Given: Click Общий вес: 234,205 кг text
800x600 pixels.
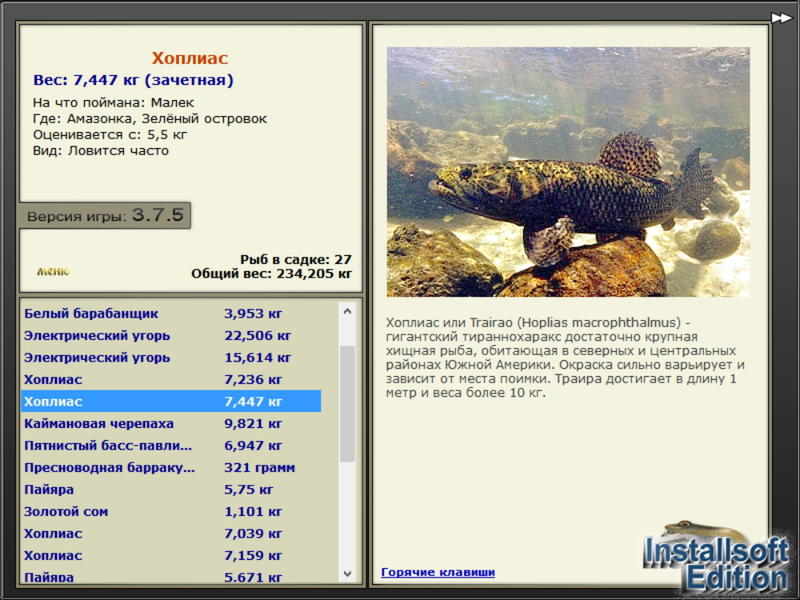Looking at the screenshot, I should (271, 274).
